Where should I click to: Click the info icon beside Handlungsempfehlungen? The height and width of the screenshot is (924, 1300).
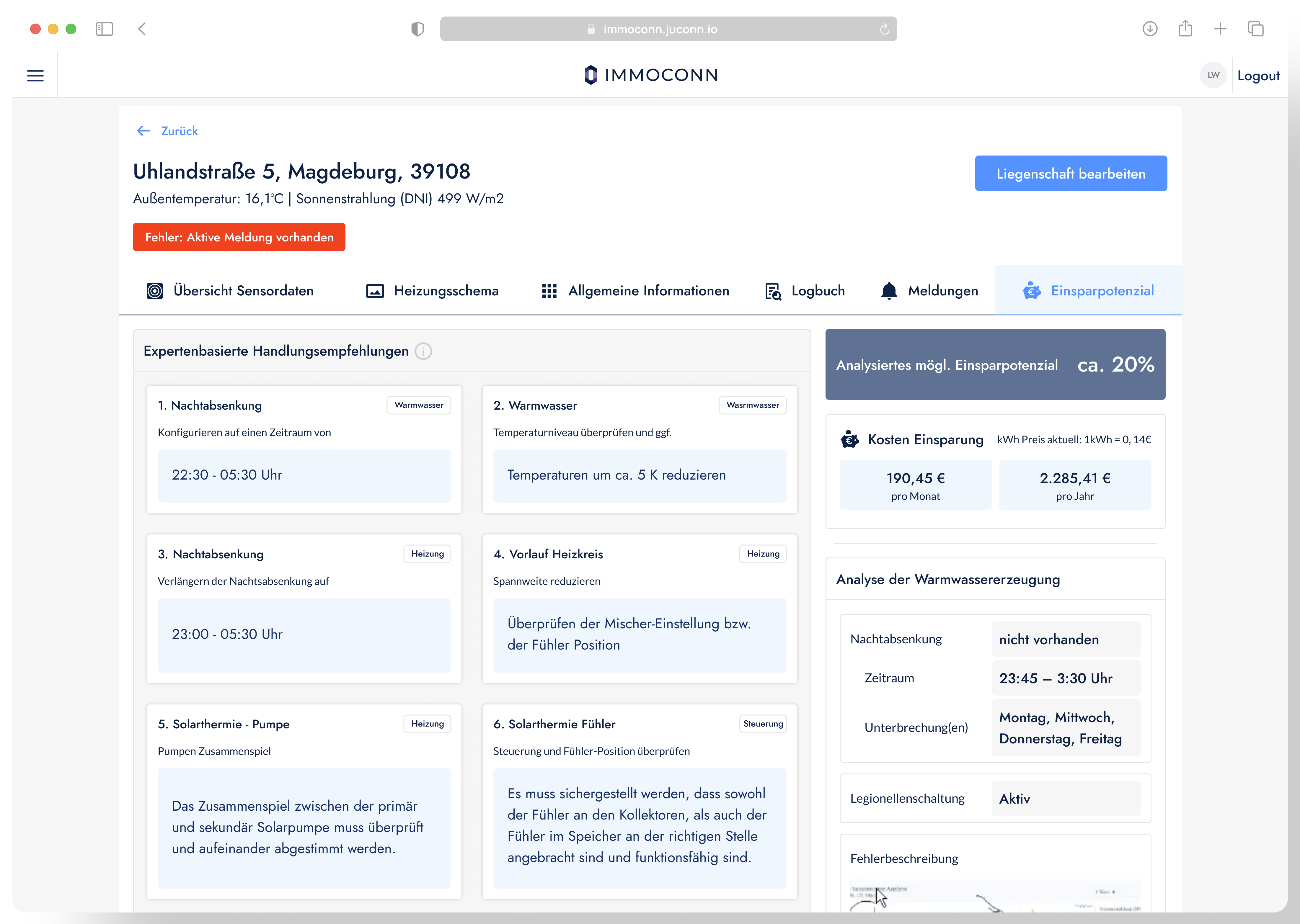tap(423, 351)
